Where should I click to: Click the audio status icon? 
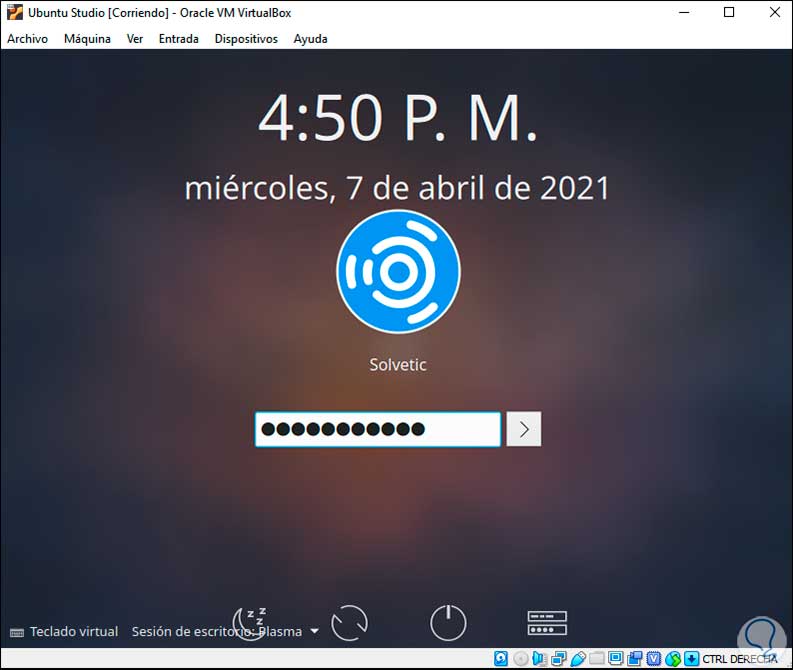[x=539, y=658]
